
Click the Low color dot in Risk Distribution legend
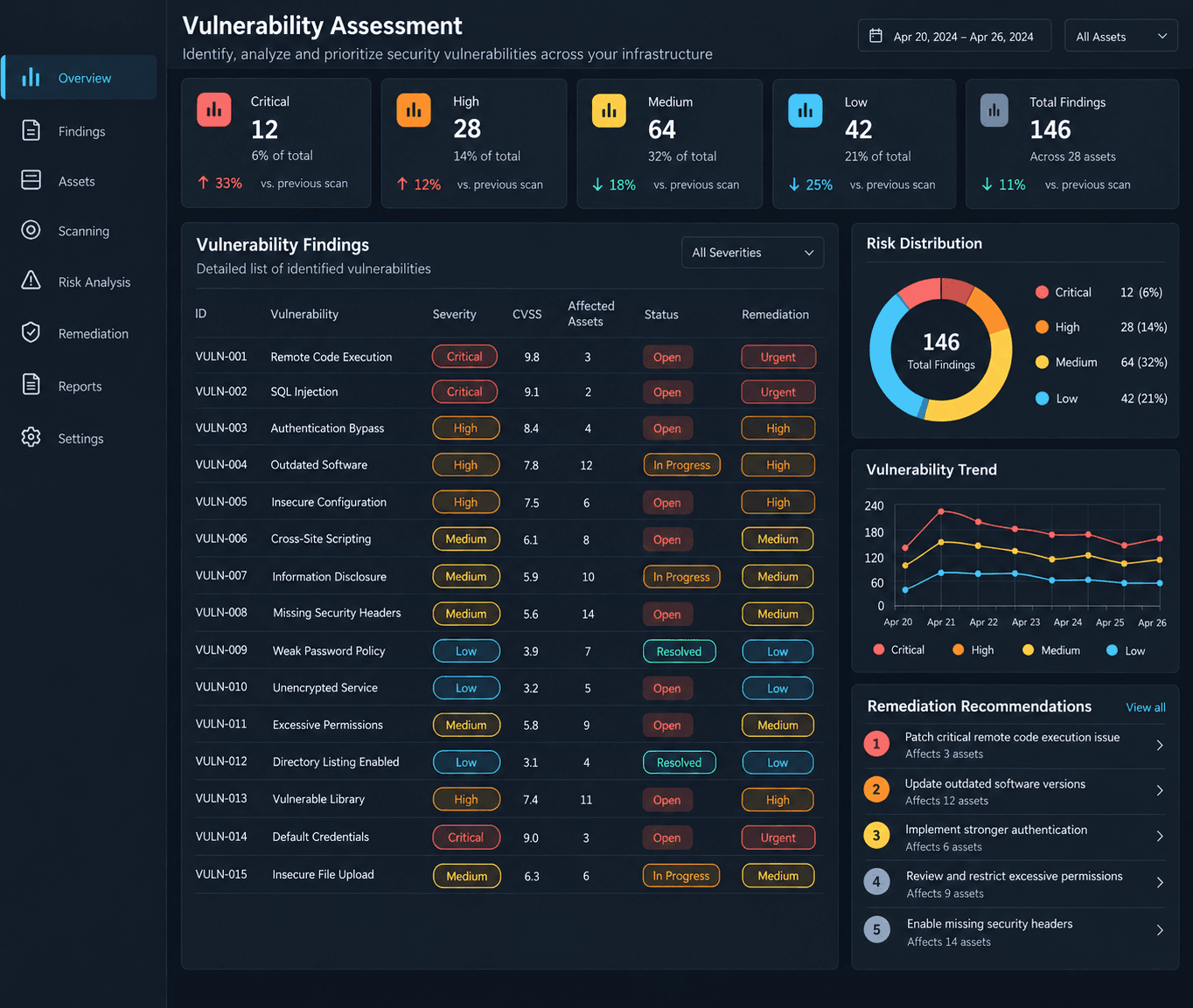1042,398
